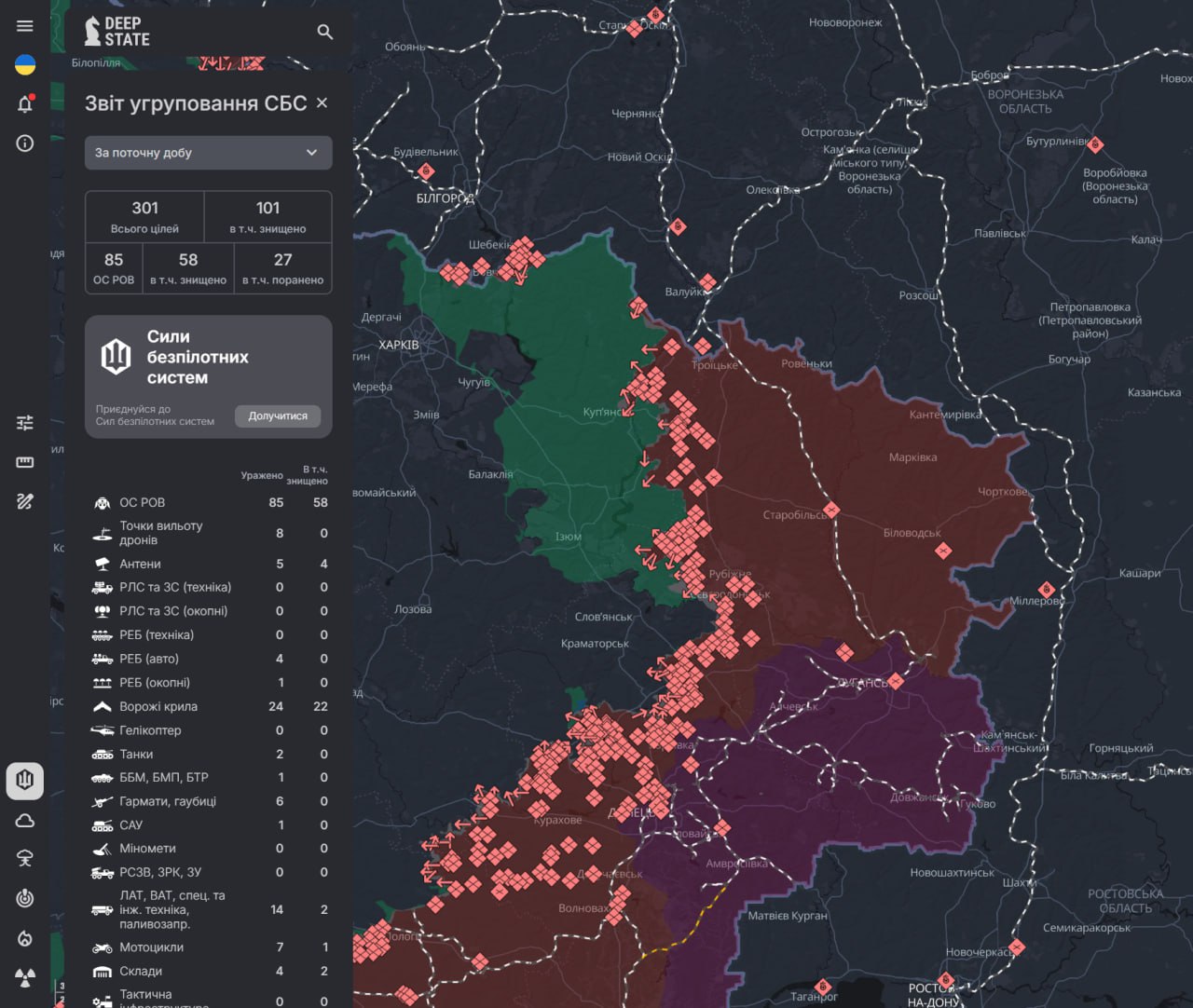Select the drawing pencil tool
The height and width of the screenshot is (1008, 1193).
pos(25,501)
